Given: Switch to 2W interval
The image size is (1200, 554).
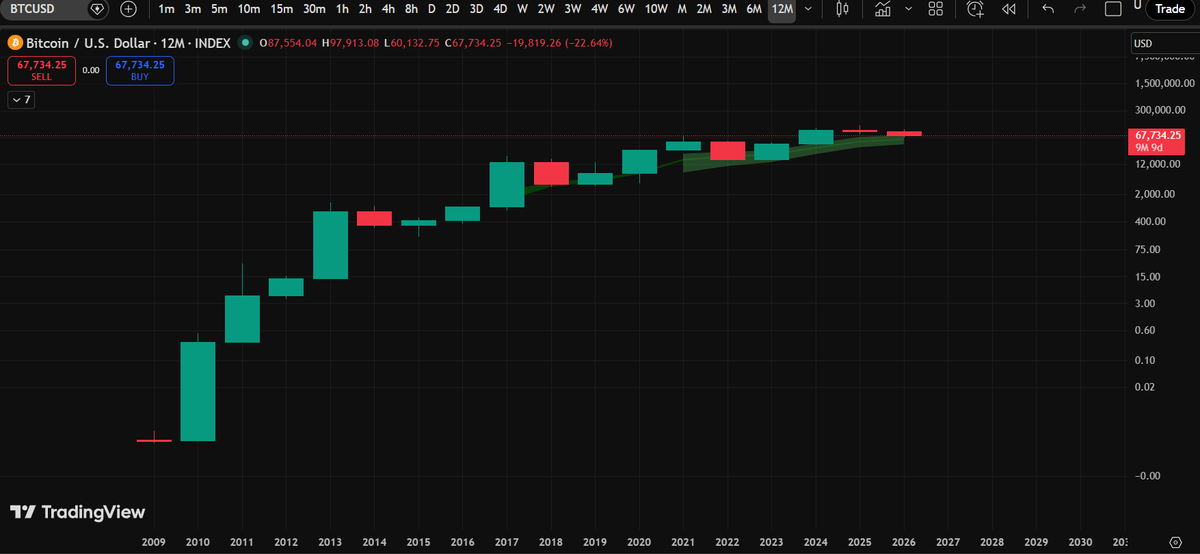Looking at the screenshot, I should pos(546,9).
